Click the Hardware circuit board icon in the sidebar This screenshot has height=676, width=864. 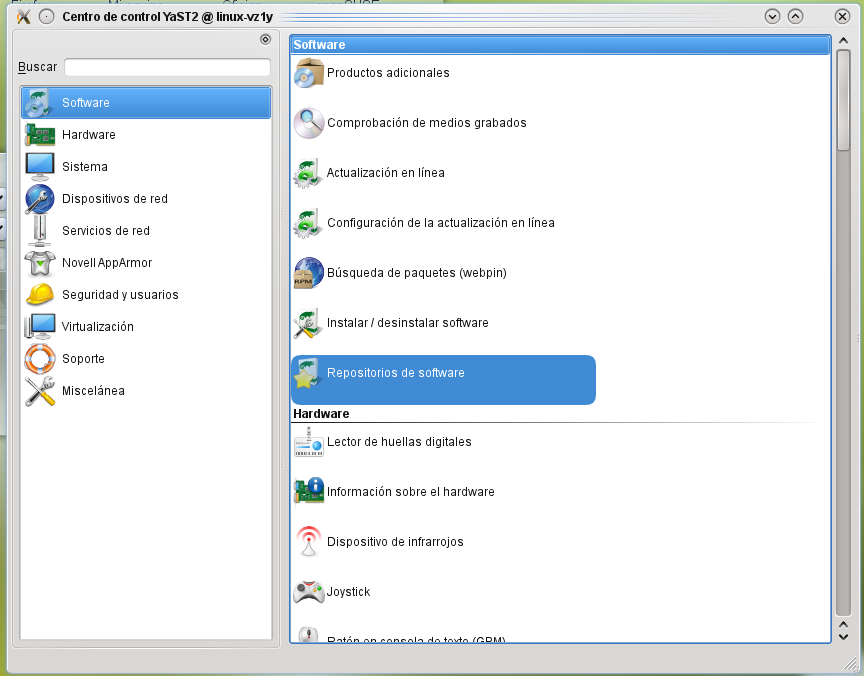click(x=40, y=135)
